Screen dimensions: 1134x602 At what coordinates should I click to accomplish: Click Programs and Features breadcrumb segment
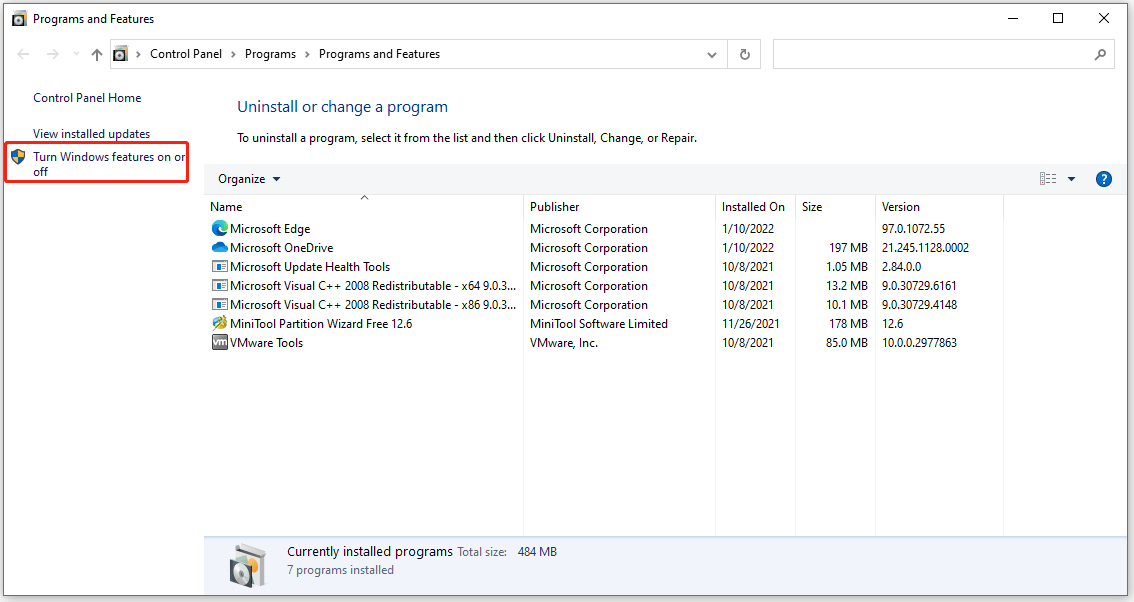[379, 54]
